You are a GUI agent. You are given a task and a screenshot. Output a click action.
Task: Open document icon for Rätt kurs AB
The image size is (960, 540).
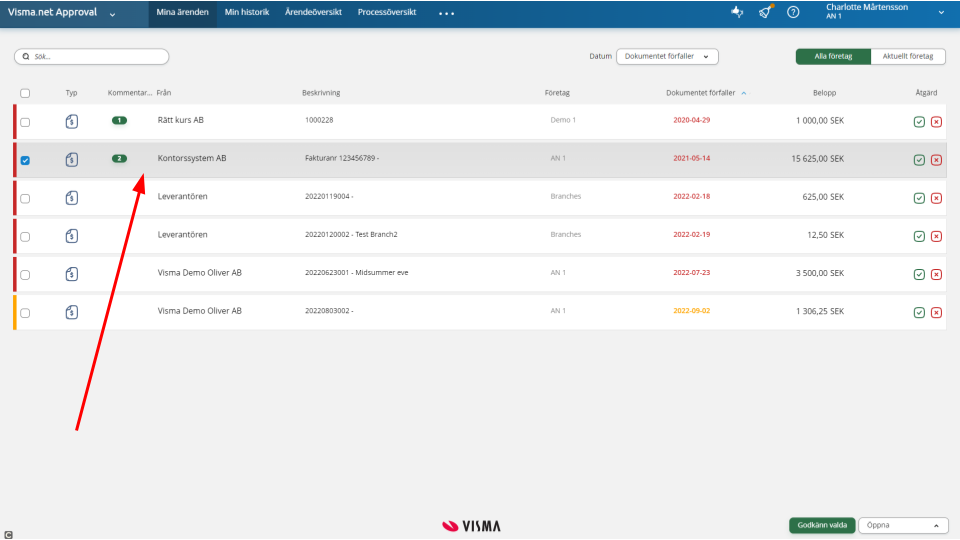tap(72, 121)
